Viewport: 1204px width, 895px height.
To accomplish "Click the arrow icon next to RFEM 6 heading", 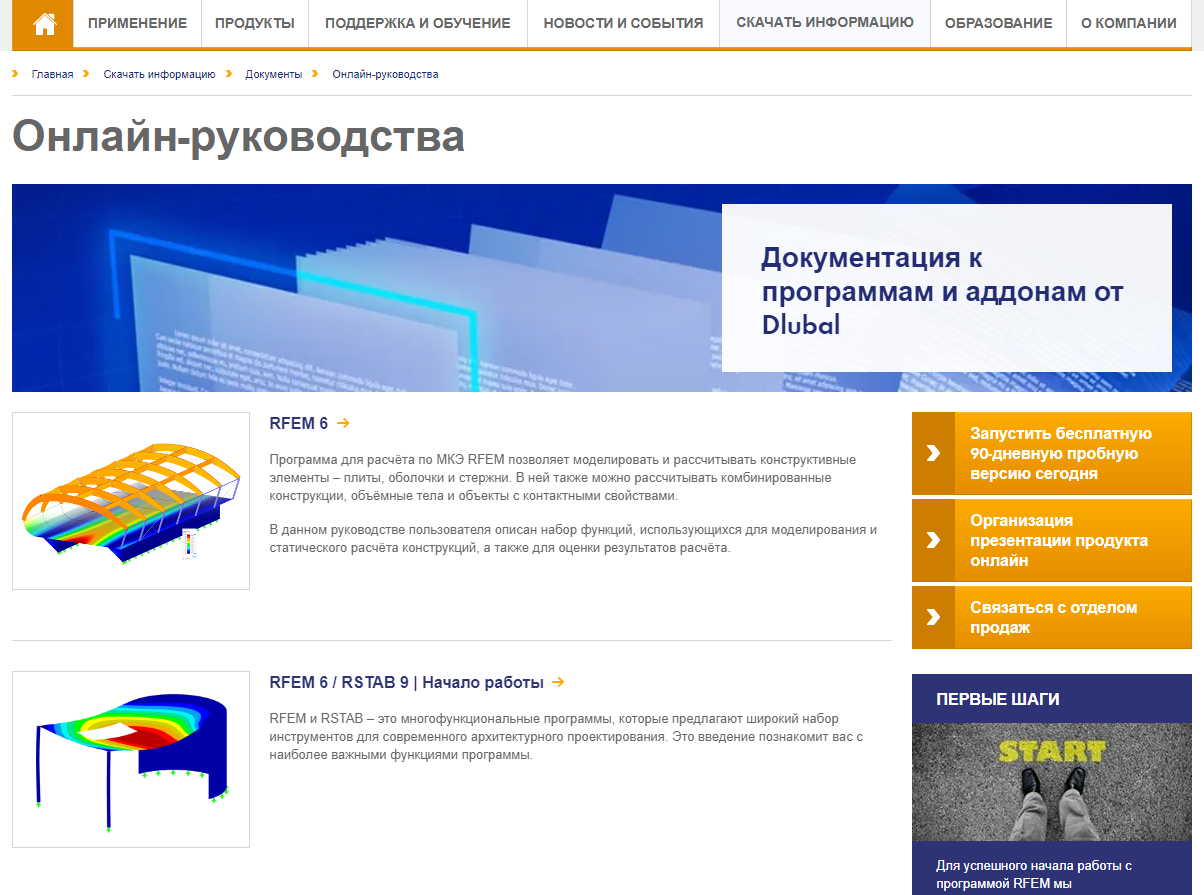I will click(344, 423).
